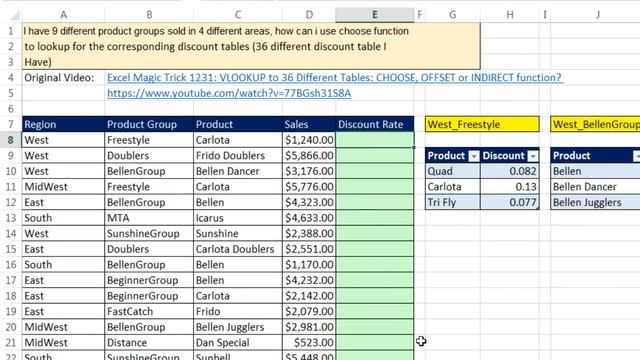This screenshot has height=360, width=640.
Task: Select the Carlota Doublers cell
Action: tap(238, 249)
